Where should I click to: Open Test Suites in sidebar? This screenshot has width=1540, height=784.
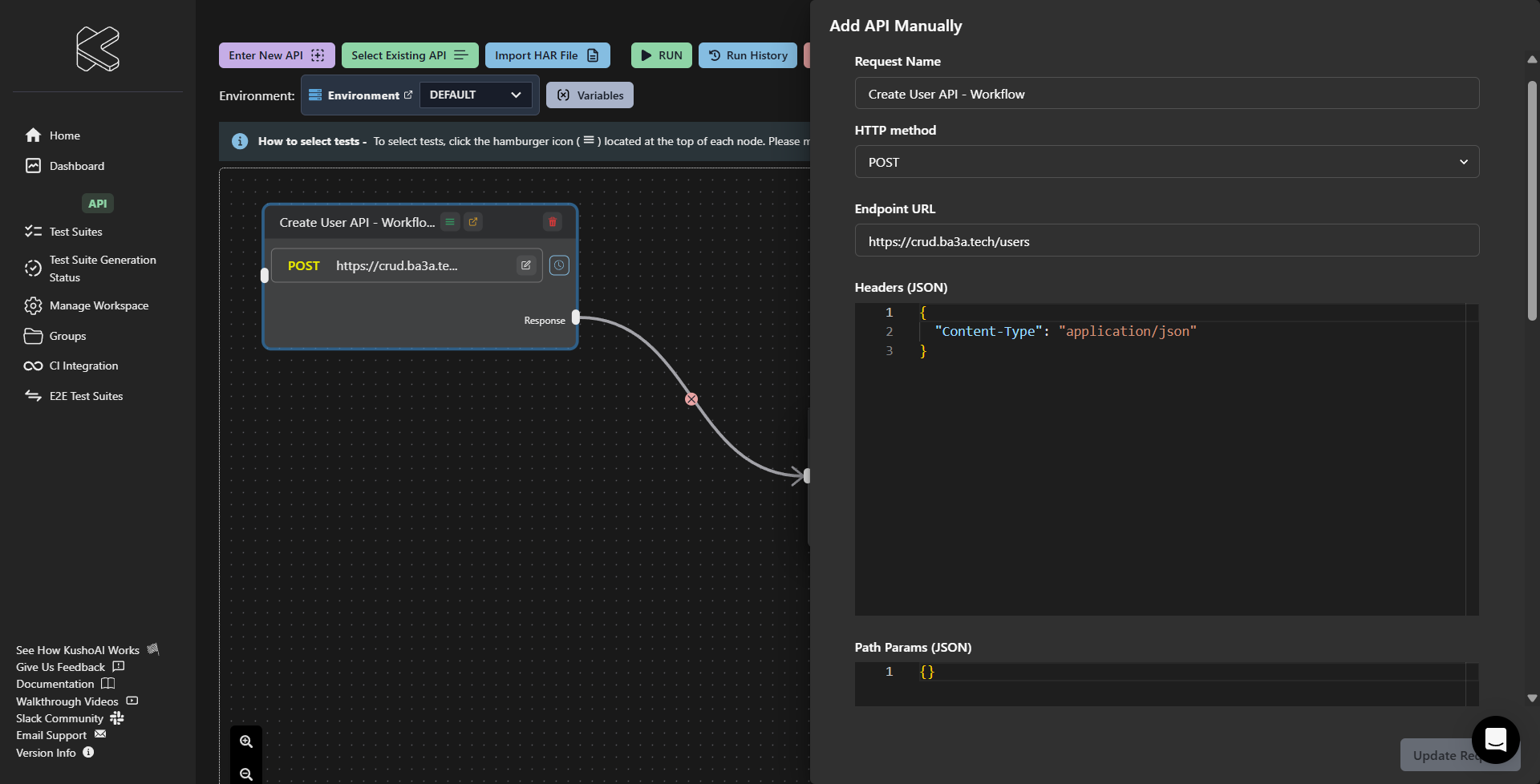point(75,232)
